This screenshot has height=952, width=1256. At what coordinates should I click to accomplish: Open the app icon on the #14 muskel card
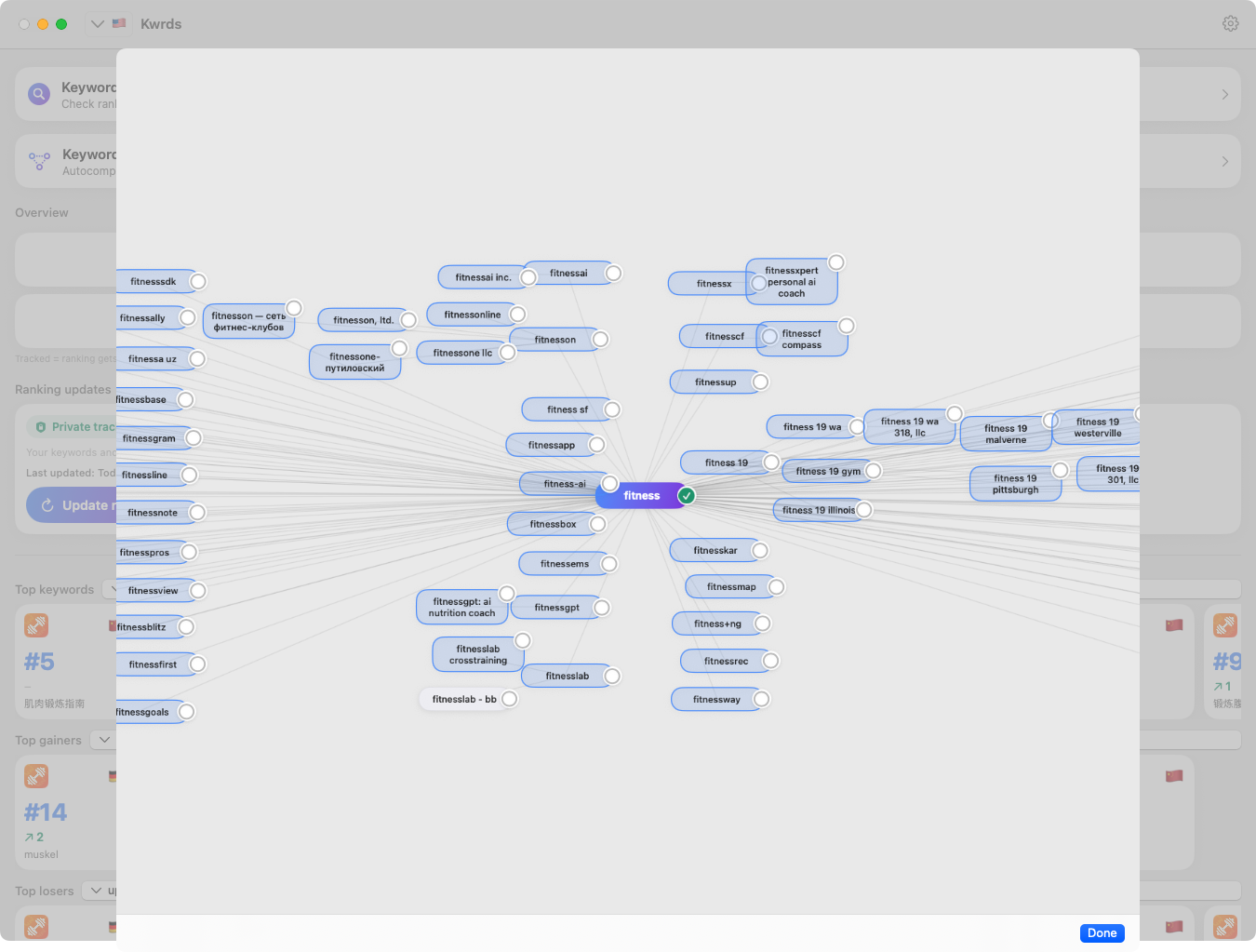[36, 776]
